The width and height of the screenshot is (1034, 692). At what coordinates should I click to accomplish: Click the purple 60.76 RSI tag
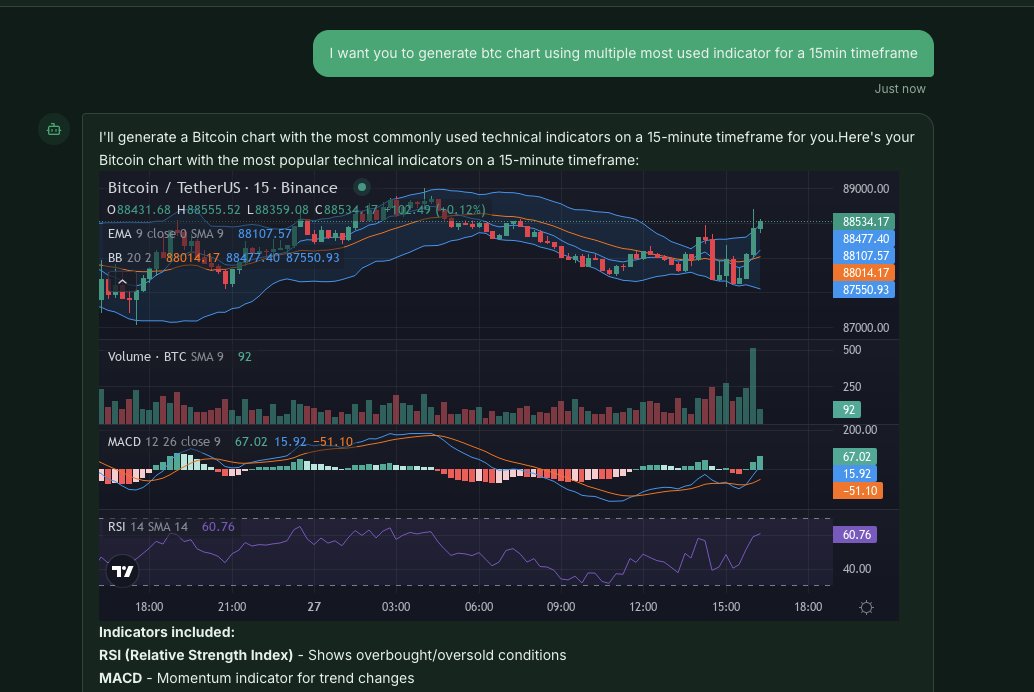click(855, 534)
